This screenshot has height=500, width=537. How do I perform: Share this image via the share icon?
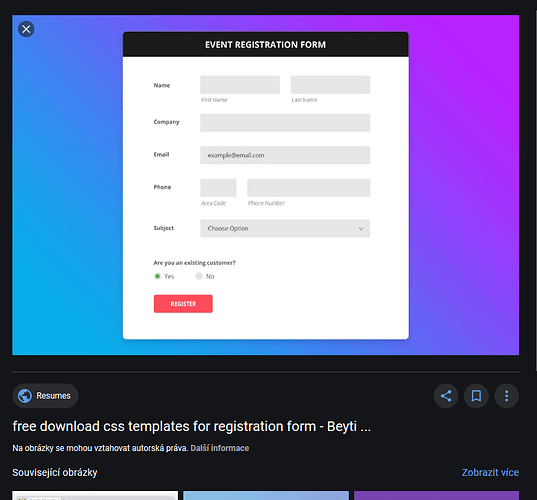pyautogui.click(x=446, y=396)
